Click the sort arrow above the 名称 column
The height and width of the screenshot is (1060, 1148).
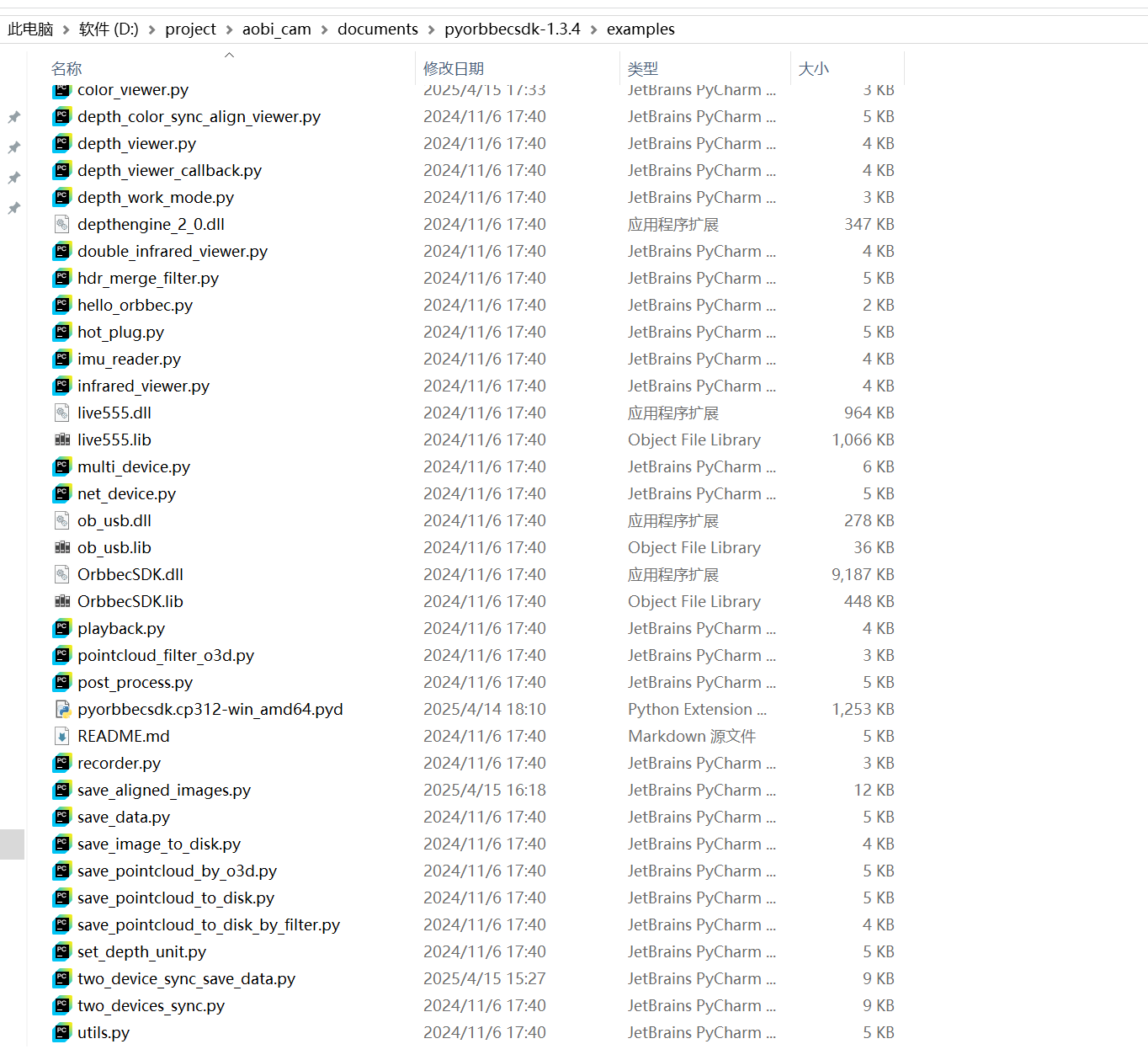pyautogui.click(x=229, y=55)
